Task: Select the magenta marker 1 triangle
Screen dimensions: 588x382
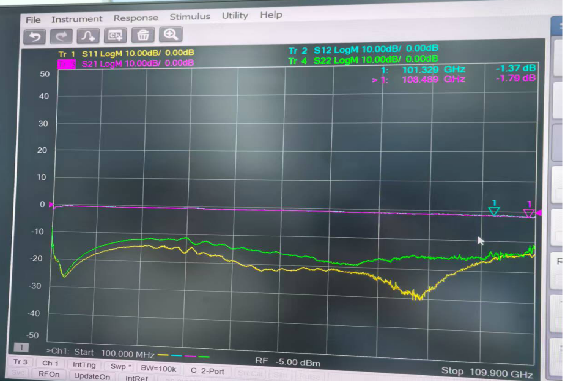Action: pos(529,214)
